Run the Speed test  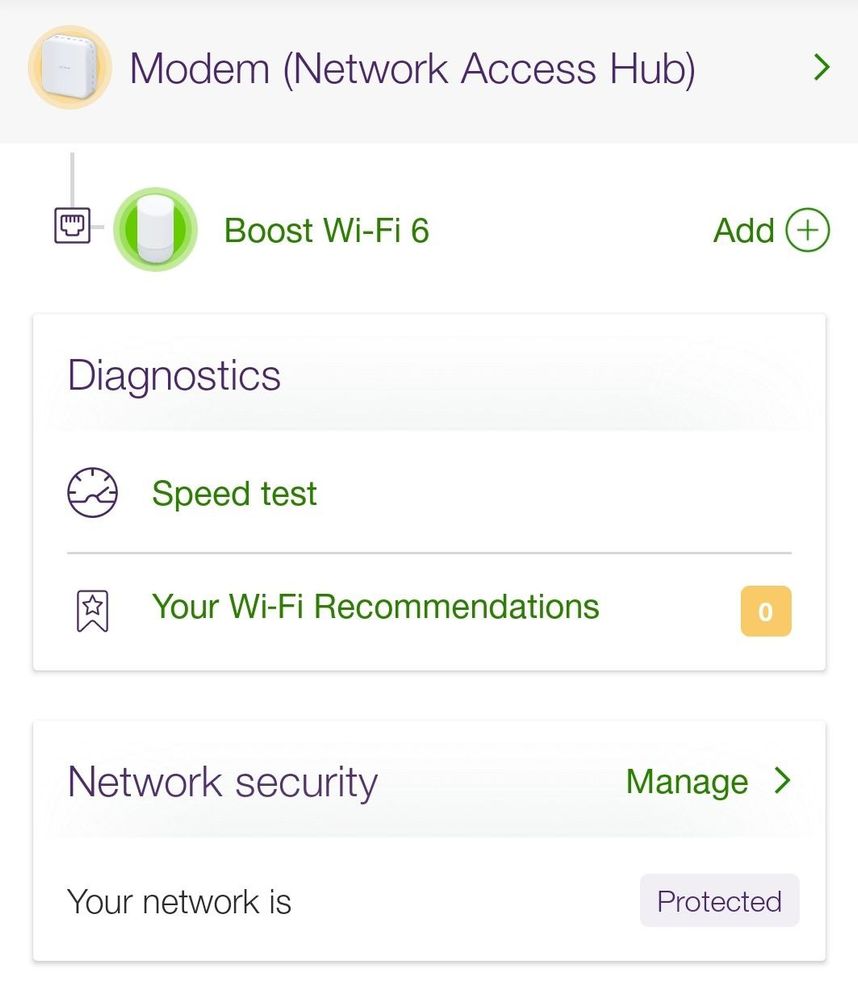[234, 493]
